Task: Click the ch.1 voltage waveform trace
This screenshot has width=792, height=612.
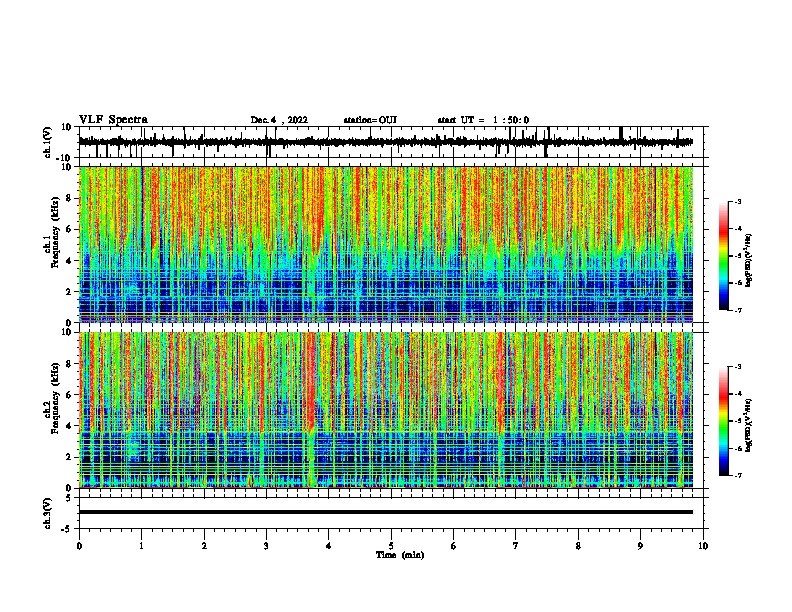Action: pyautogui.click(x=385, y=142)
